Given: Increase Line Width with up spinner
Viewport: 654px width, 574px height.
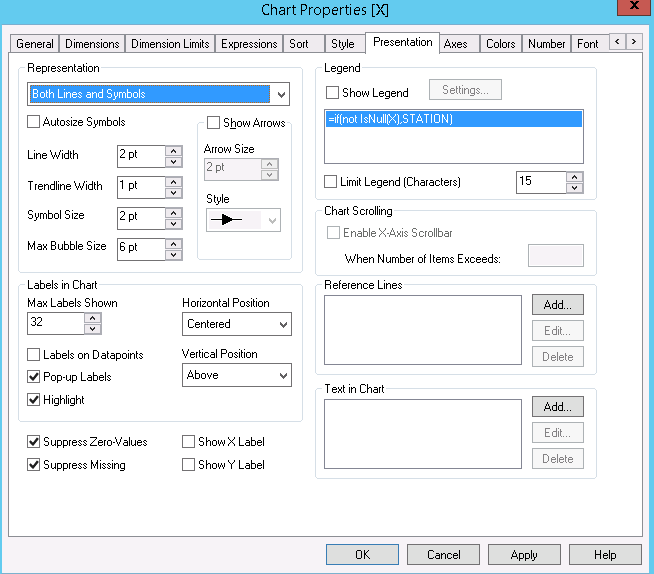Looking at the screenshot, I should coord(174,150).
